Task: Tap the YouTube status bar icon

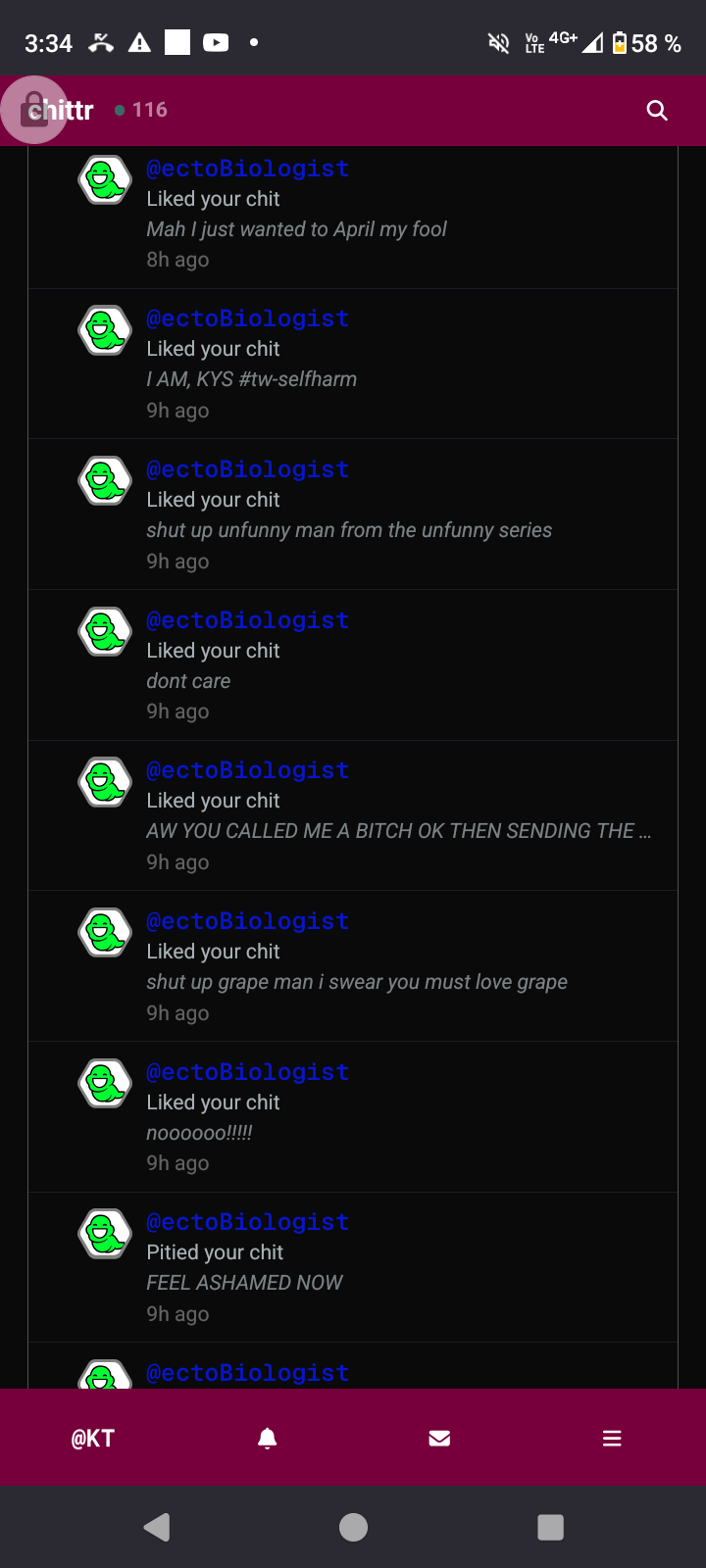Action: coord(216,42)
